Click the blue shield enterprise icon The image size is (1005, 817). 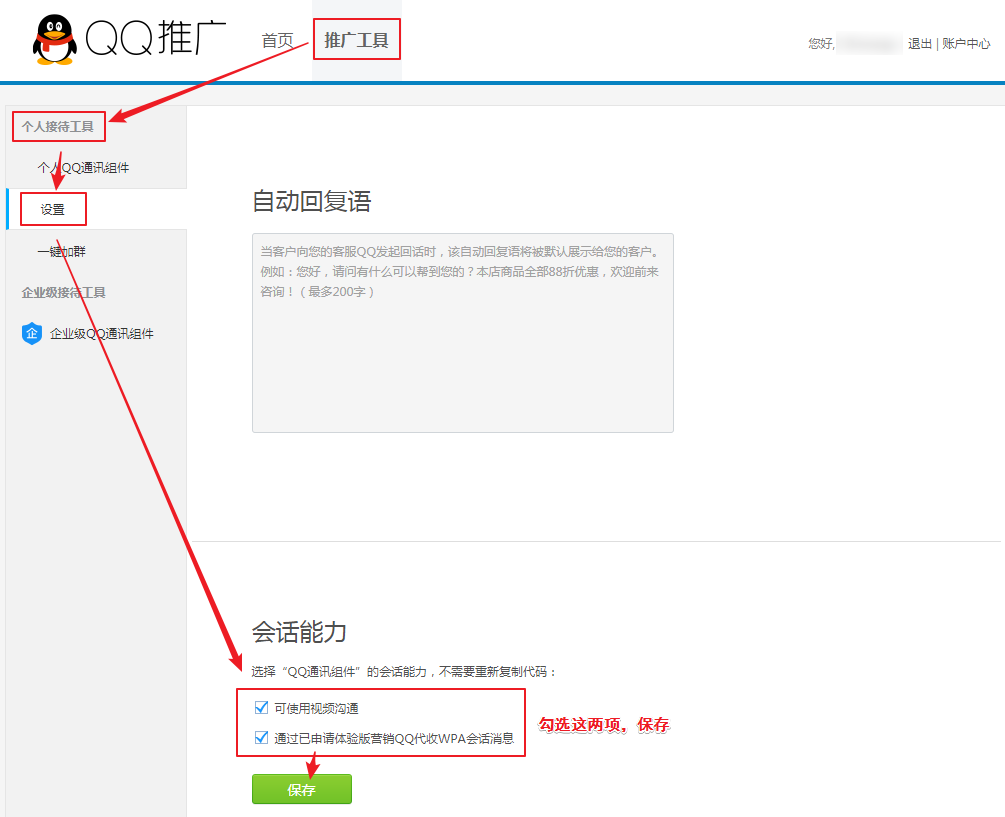[31, 333]
